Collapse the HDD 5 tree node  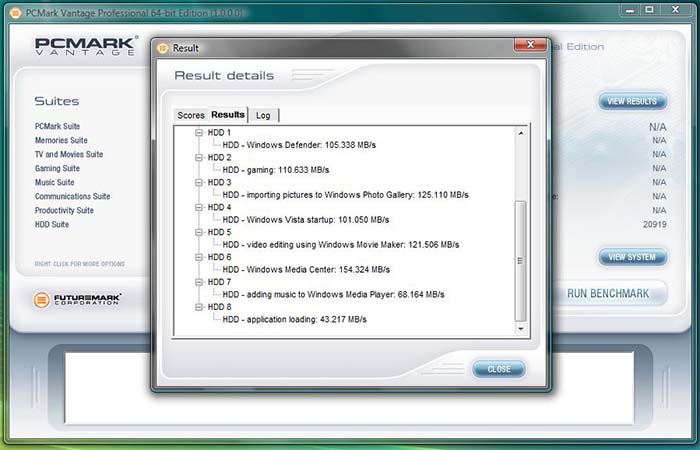click(x=199, y=233)
